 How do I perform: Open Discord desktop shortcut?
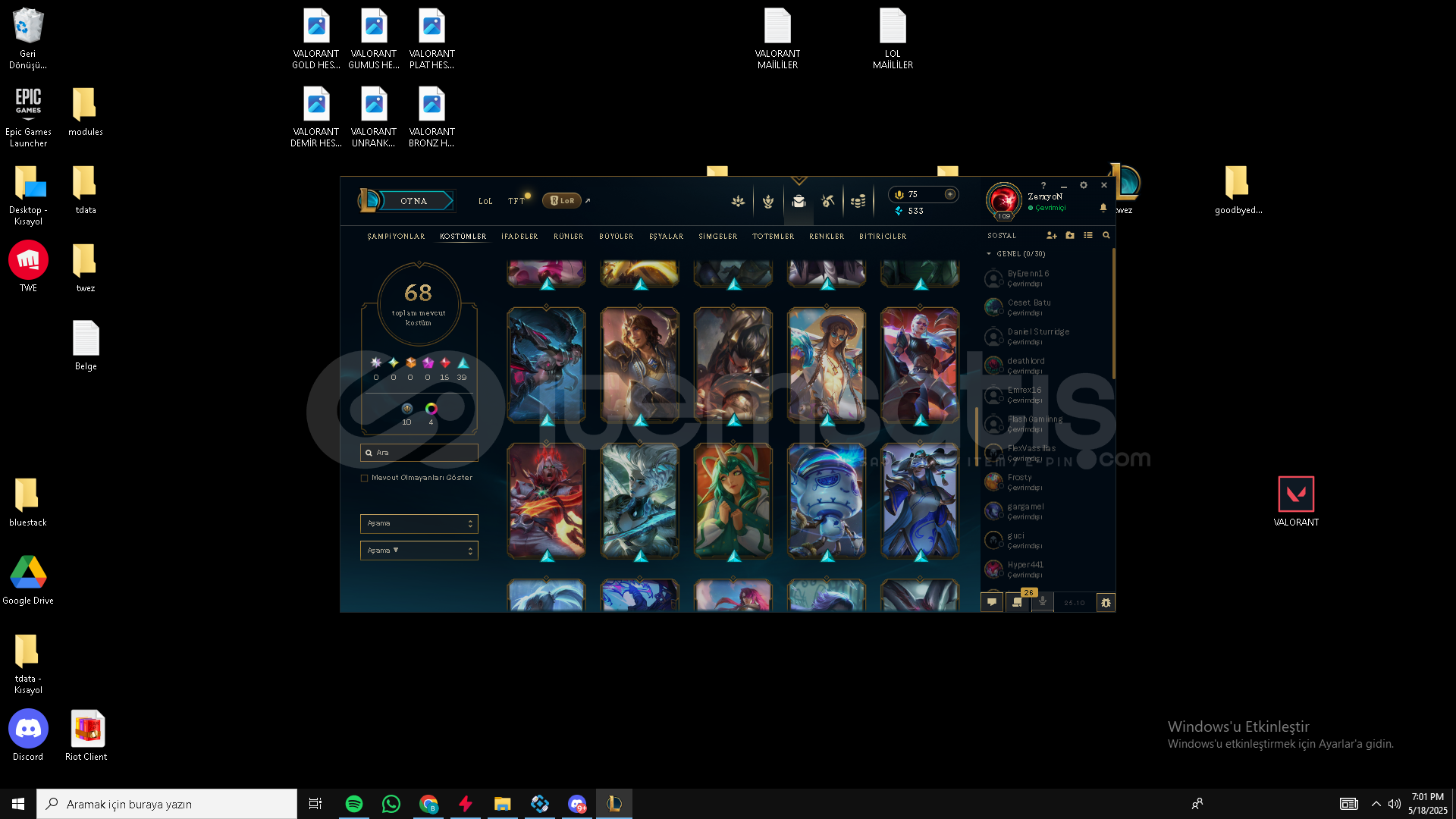pyautogui.click(x=28, y=735)
